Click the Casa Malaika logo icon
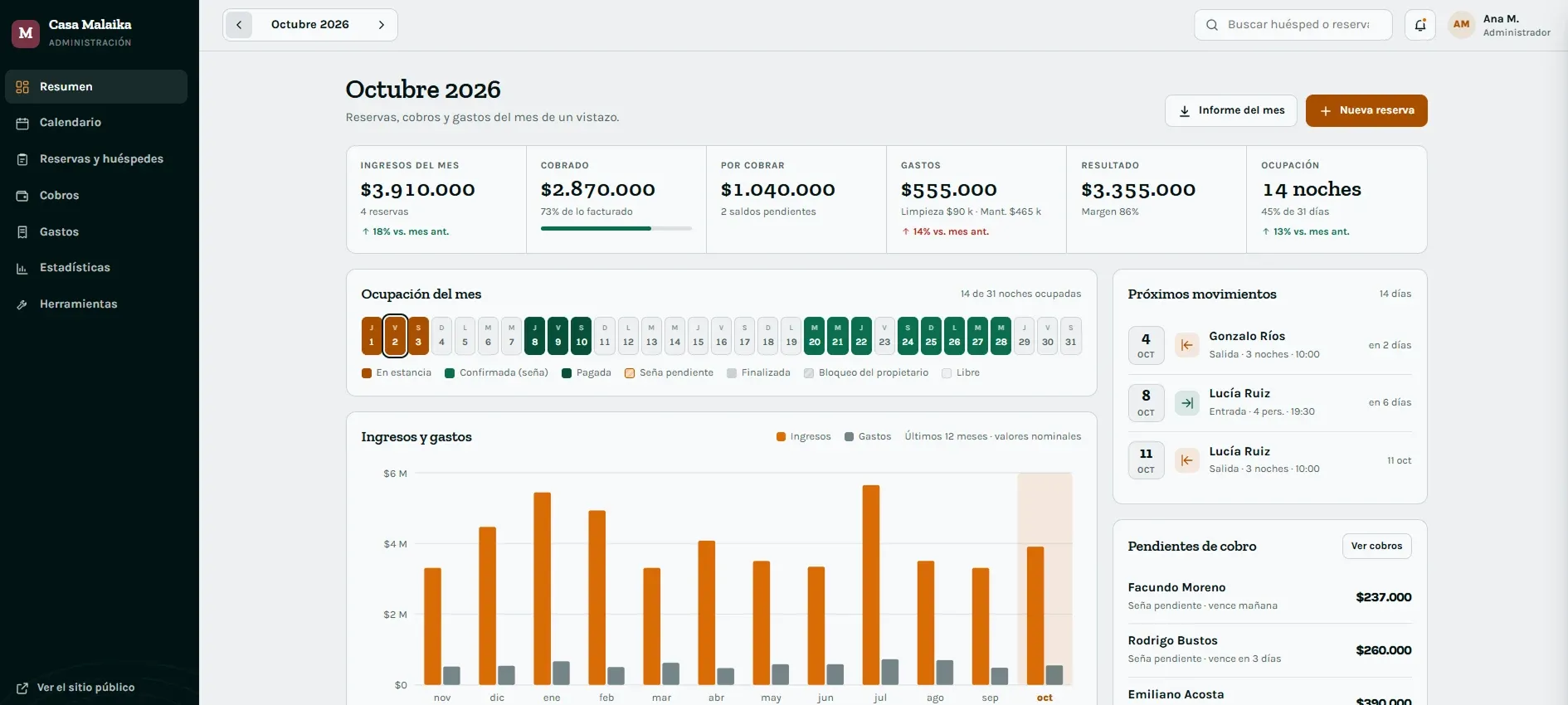 pyautogui.click(x=26, y=33)
